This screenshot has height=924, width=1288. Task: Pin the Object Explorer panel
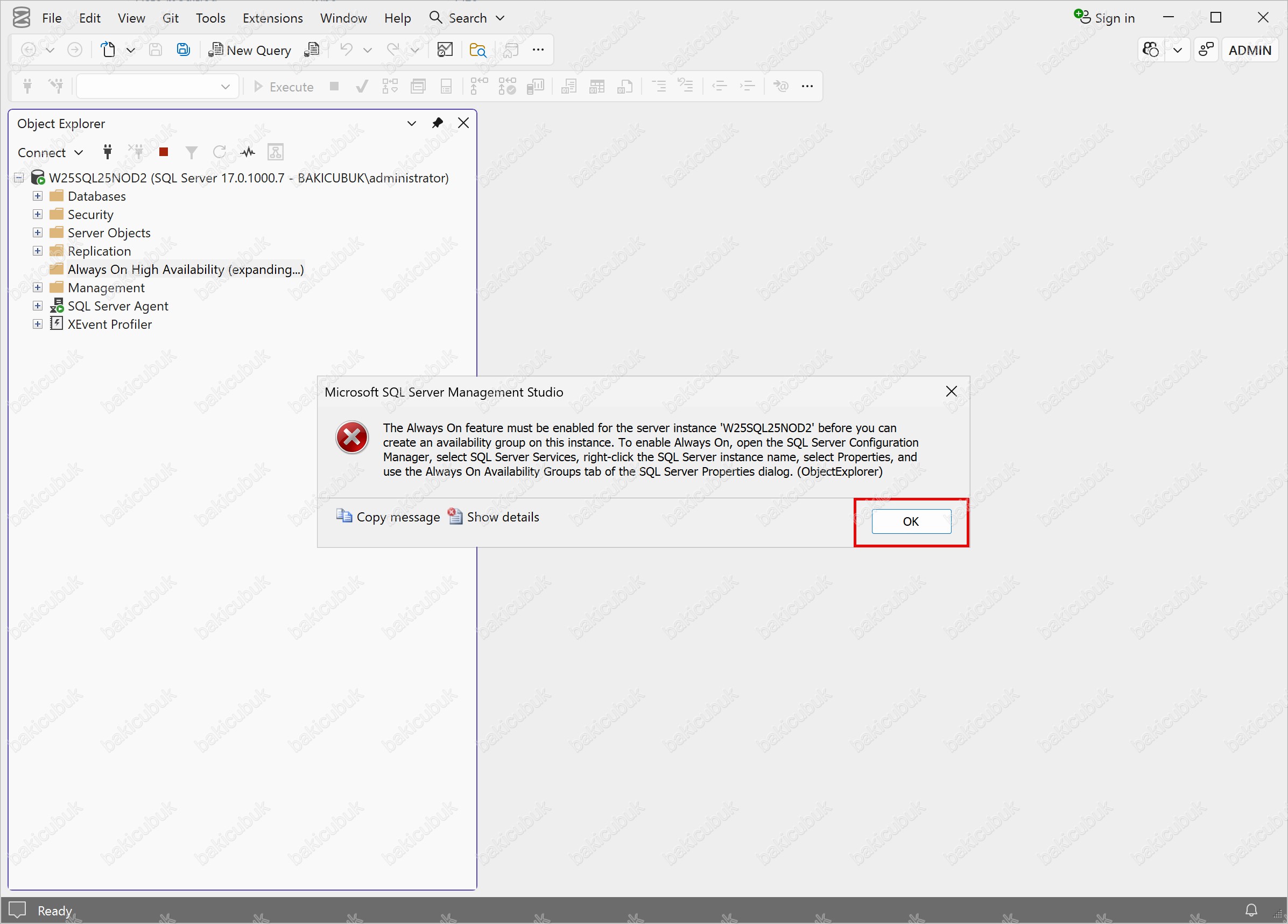tap(437, 123)
